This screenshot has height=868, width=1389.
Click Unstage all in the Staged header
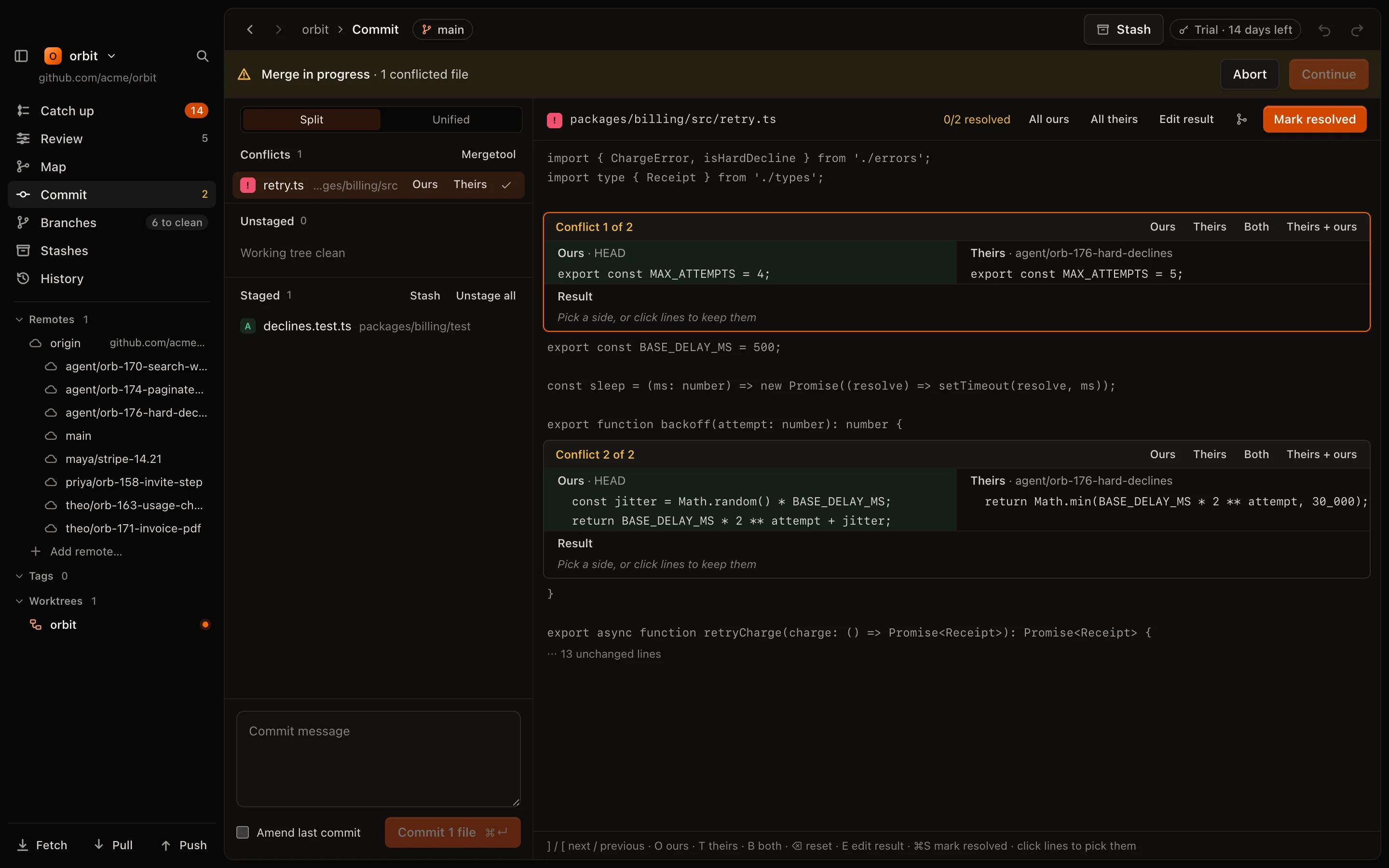[x=486, y=296]
